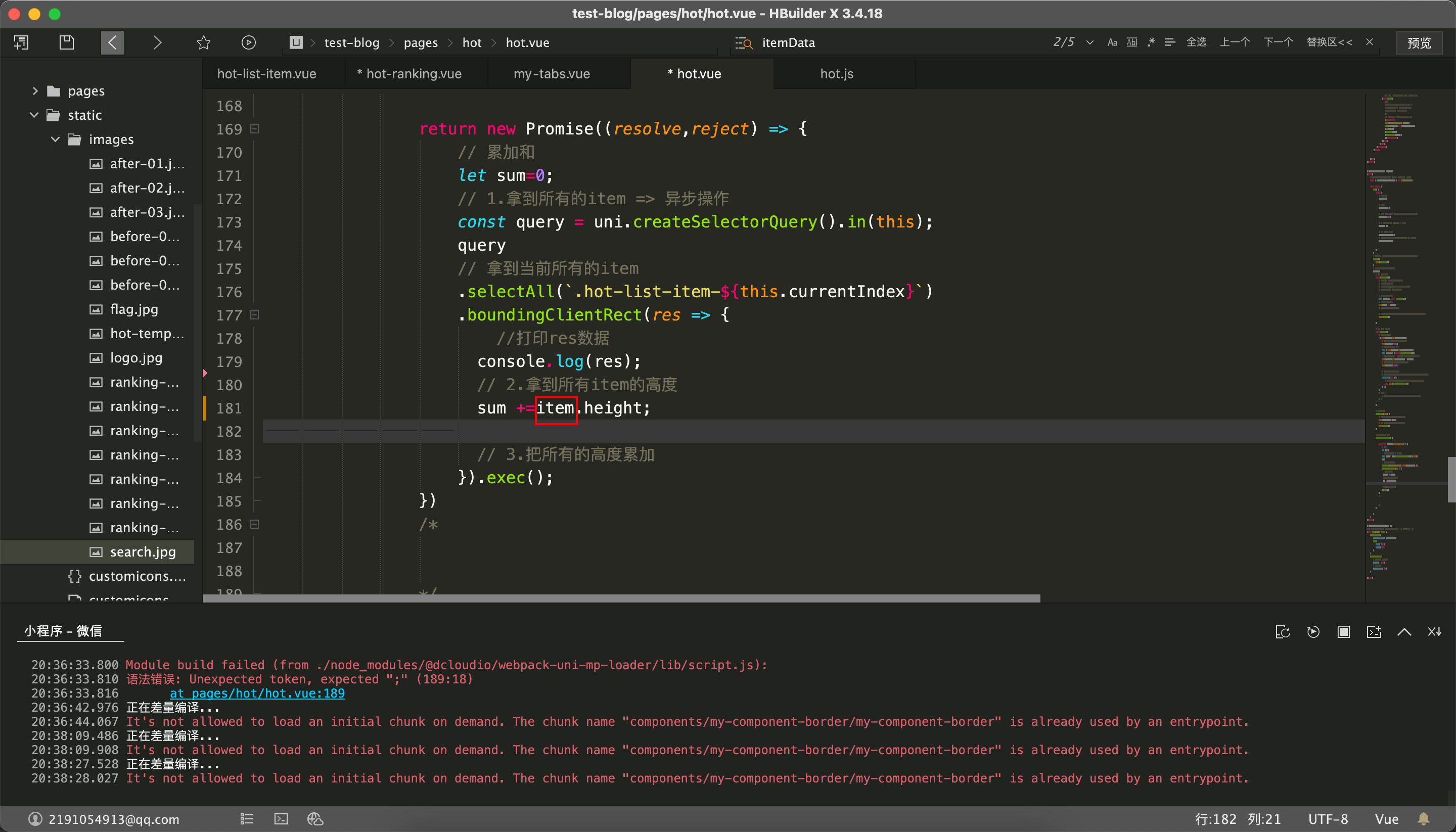Click the code minimap on right
This screenshot has width=1456, height=832.
[1406, 343]
